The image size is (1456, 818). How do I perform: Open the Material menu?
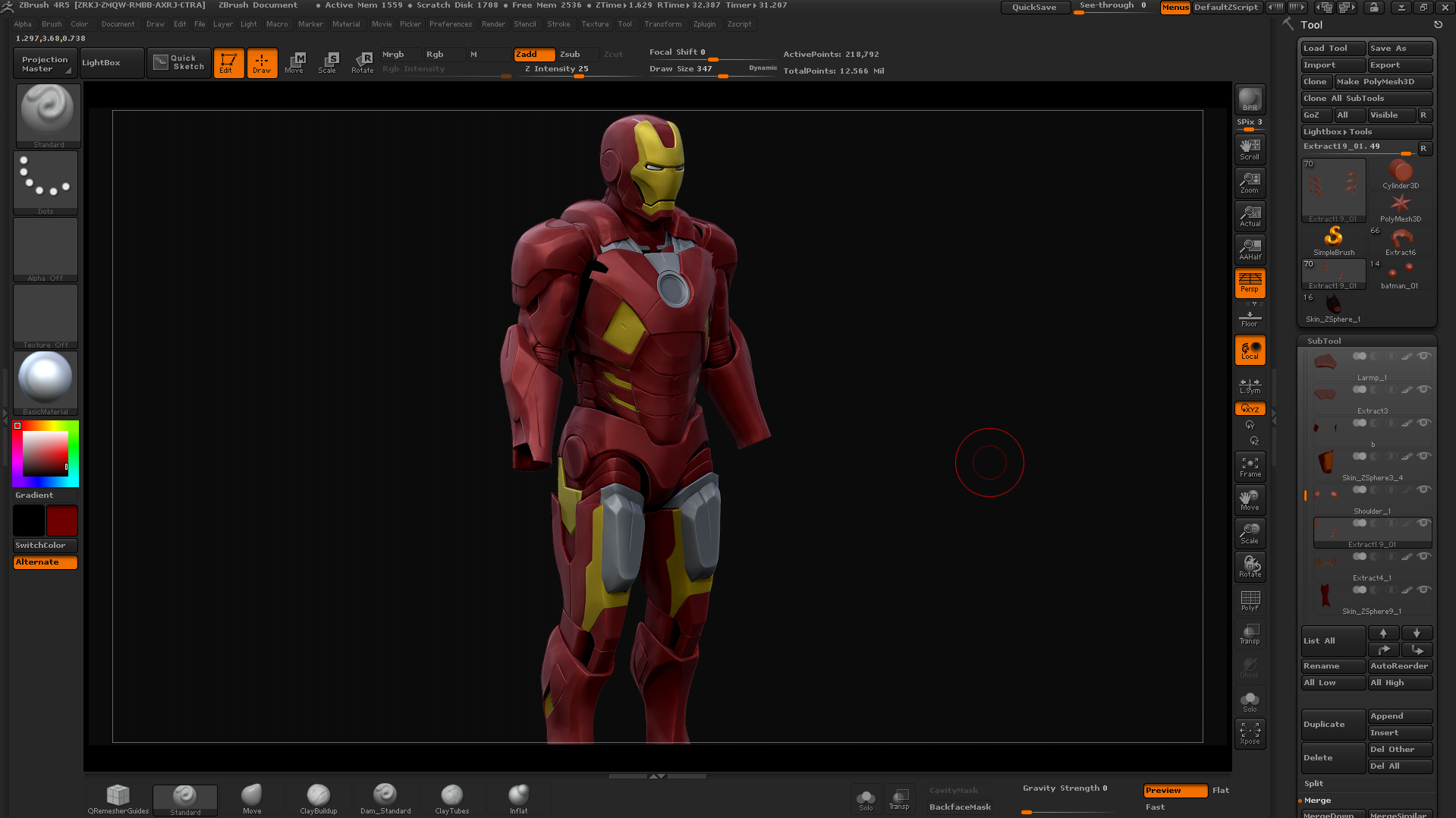(346, 24)
